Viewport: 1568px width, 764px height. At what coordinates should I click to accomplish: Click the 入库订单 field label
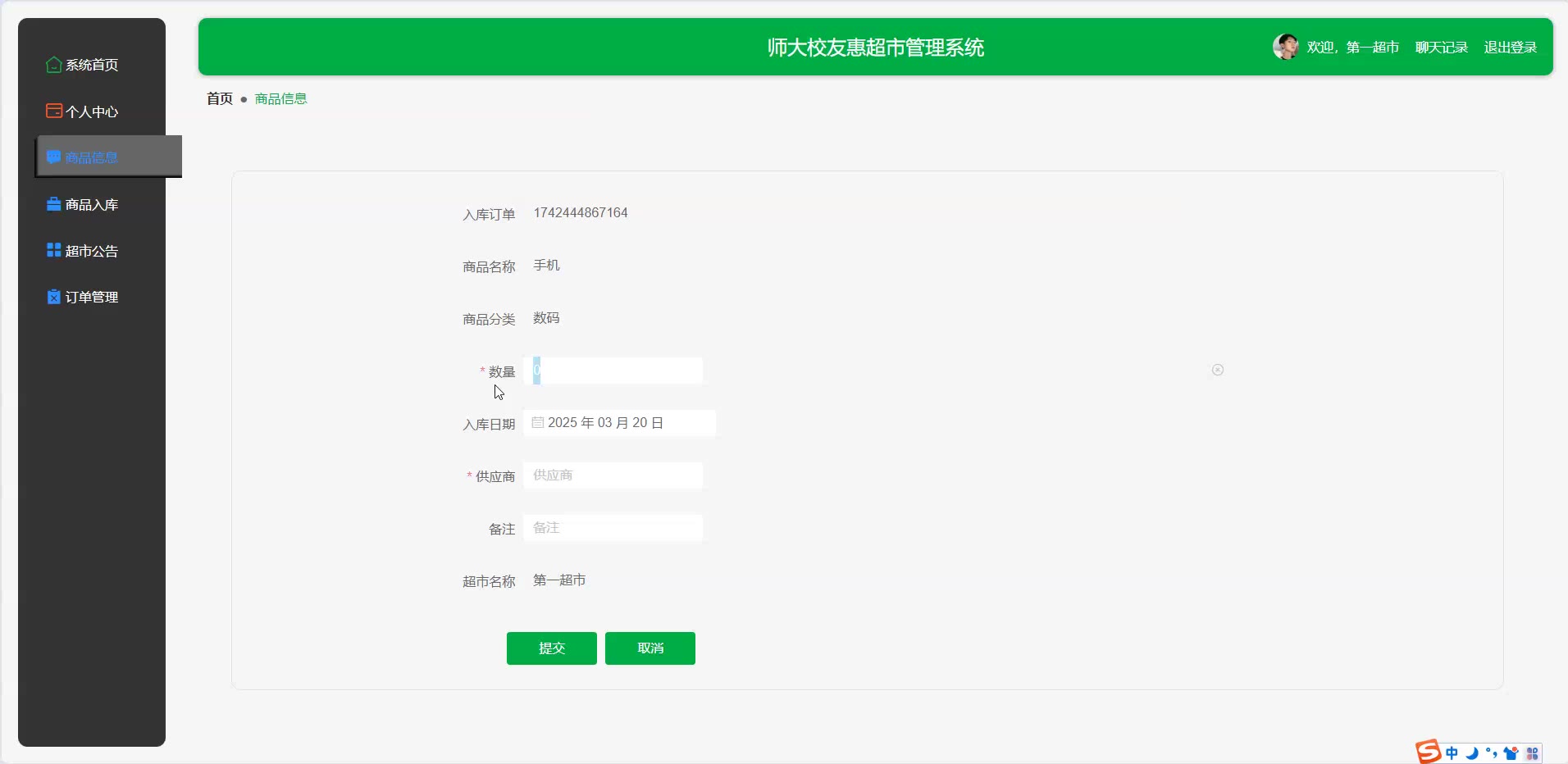click(x=489, y=214)
